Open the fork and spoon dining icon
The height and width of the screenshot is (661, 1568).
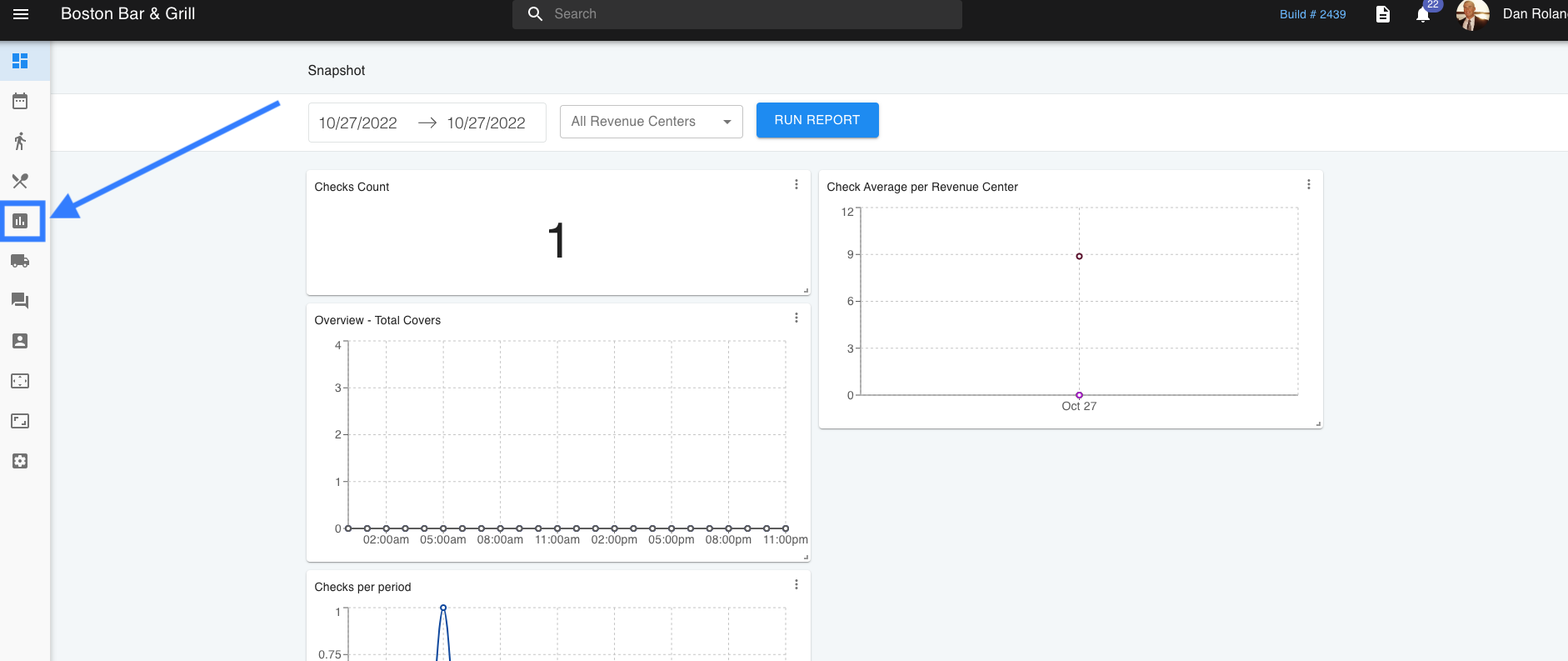(20, 181)
